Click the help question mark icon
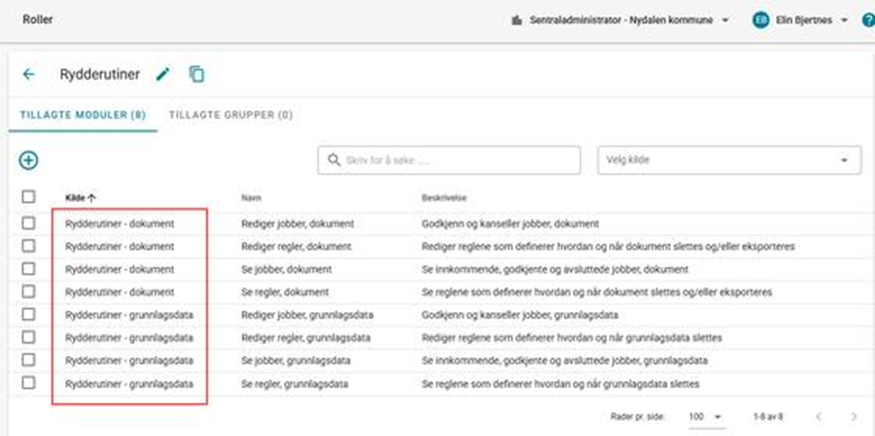Viewport: 875px width, 436px height. [867, 20]
